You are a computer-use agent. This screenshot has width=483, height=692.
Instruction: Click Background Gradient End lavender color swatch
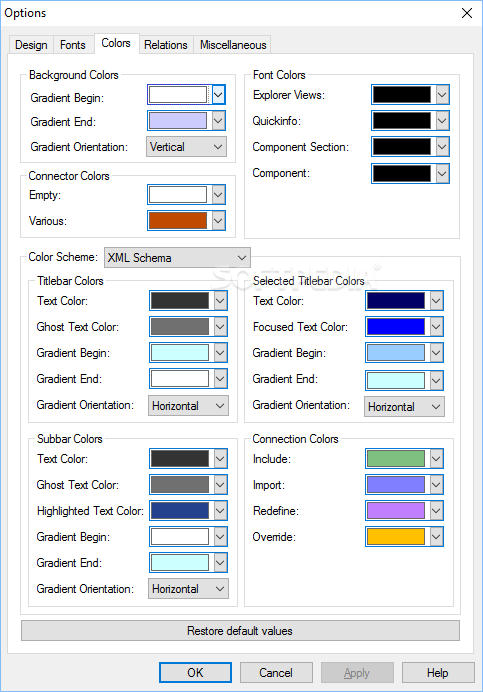pos(178,121)
